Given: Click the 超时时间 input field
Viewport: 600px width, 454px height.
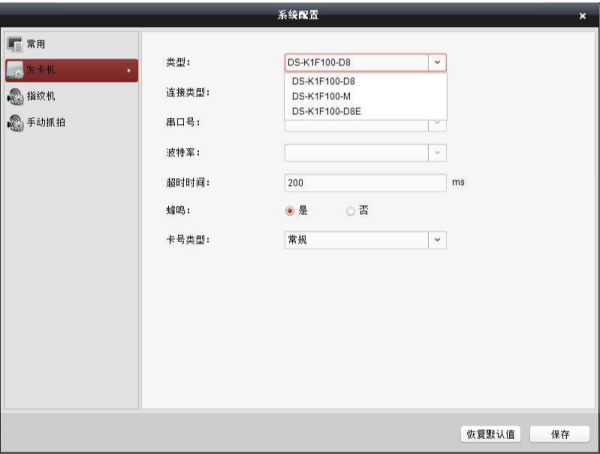Looking at the screenshot, I should [365, 183].
